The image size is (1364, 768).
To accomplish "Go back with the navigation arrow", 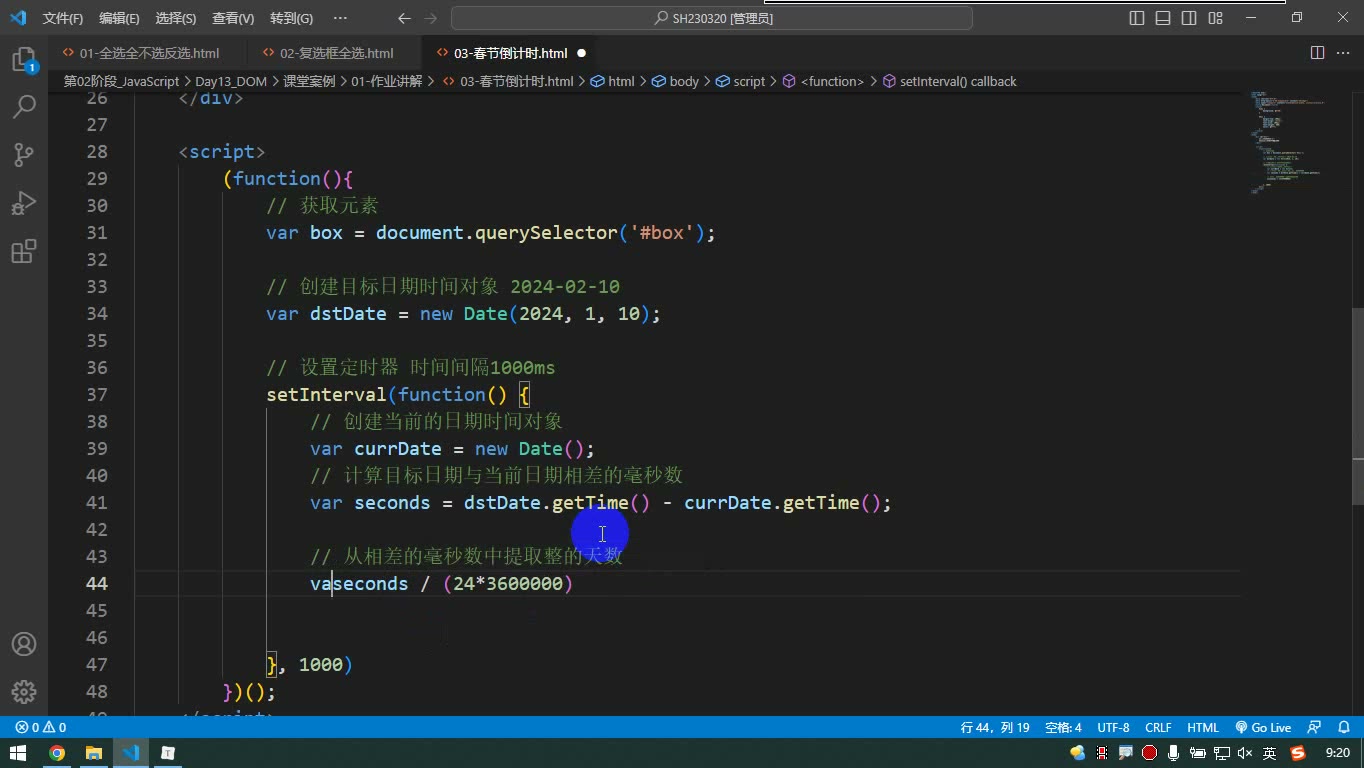I will (x=404, y=18).
